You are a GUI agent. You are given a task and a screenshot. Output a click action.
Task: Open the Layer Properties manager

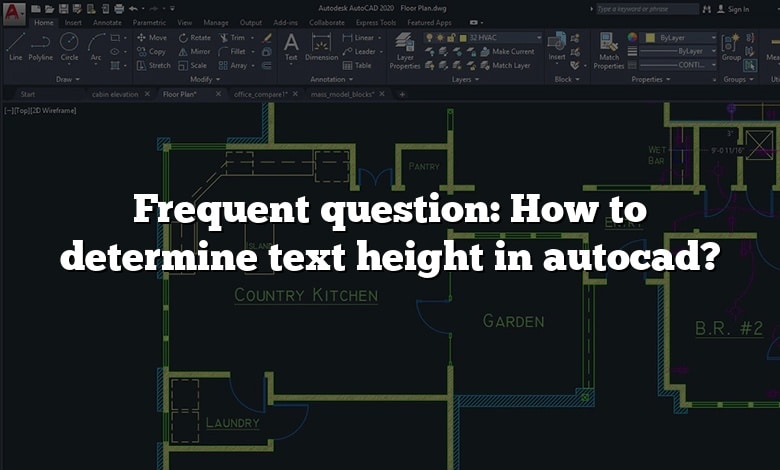click(x=404, y=50)
